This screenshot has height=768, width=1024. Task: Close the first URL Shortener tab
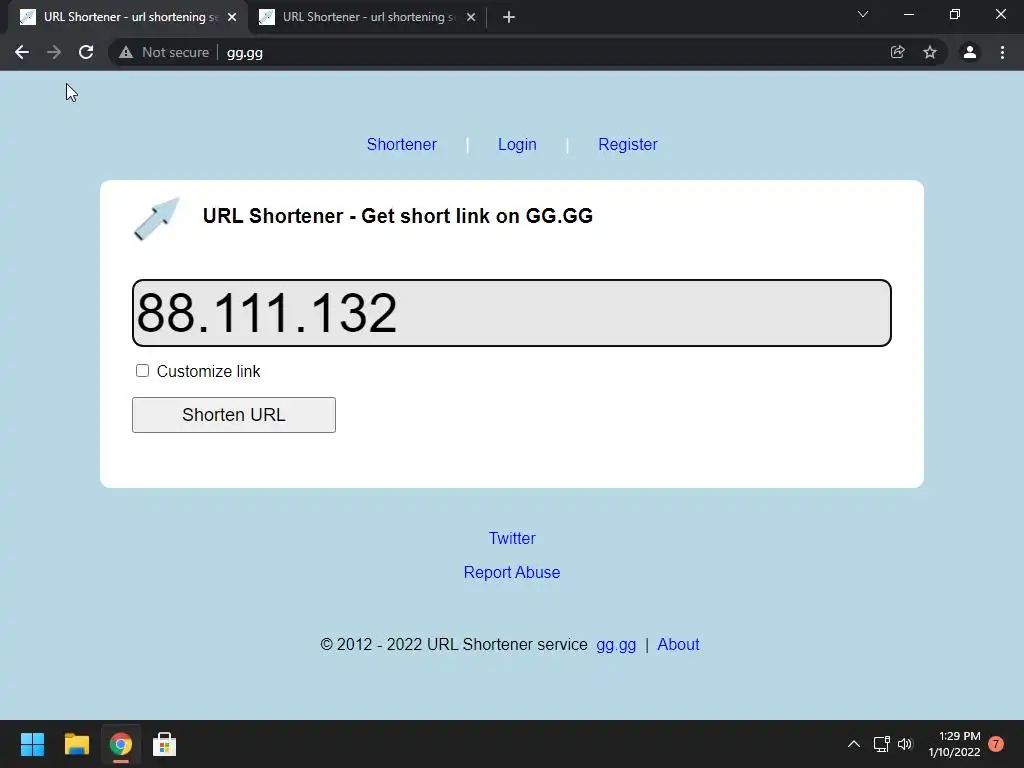232,17
